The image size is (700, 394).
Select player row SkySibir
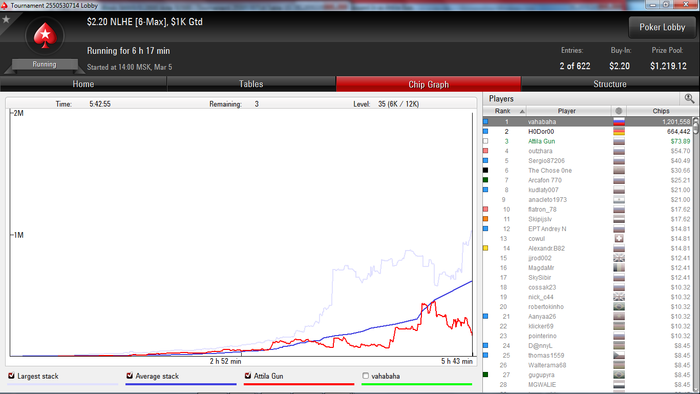[x=588, y=278]
